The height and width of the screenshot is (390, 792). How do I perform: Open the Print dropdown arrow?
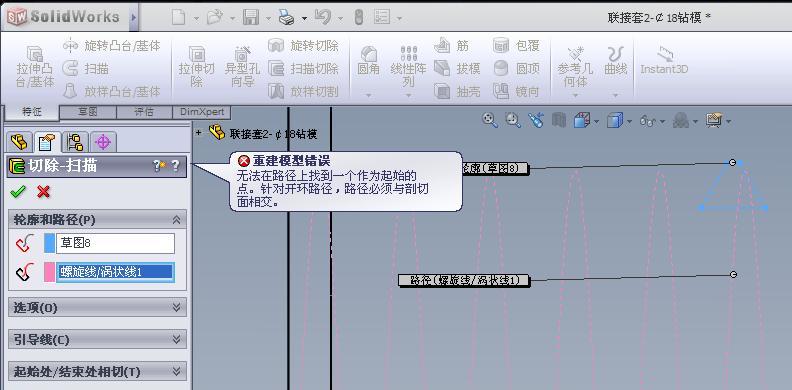[x=305, y=18]
